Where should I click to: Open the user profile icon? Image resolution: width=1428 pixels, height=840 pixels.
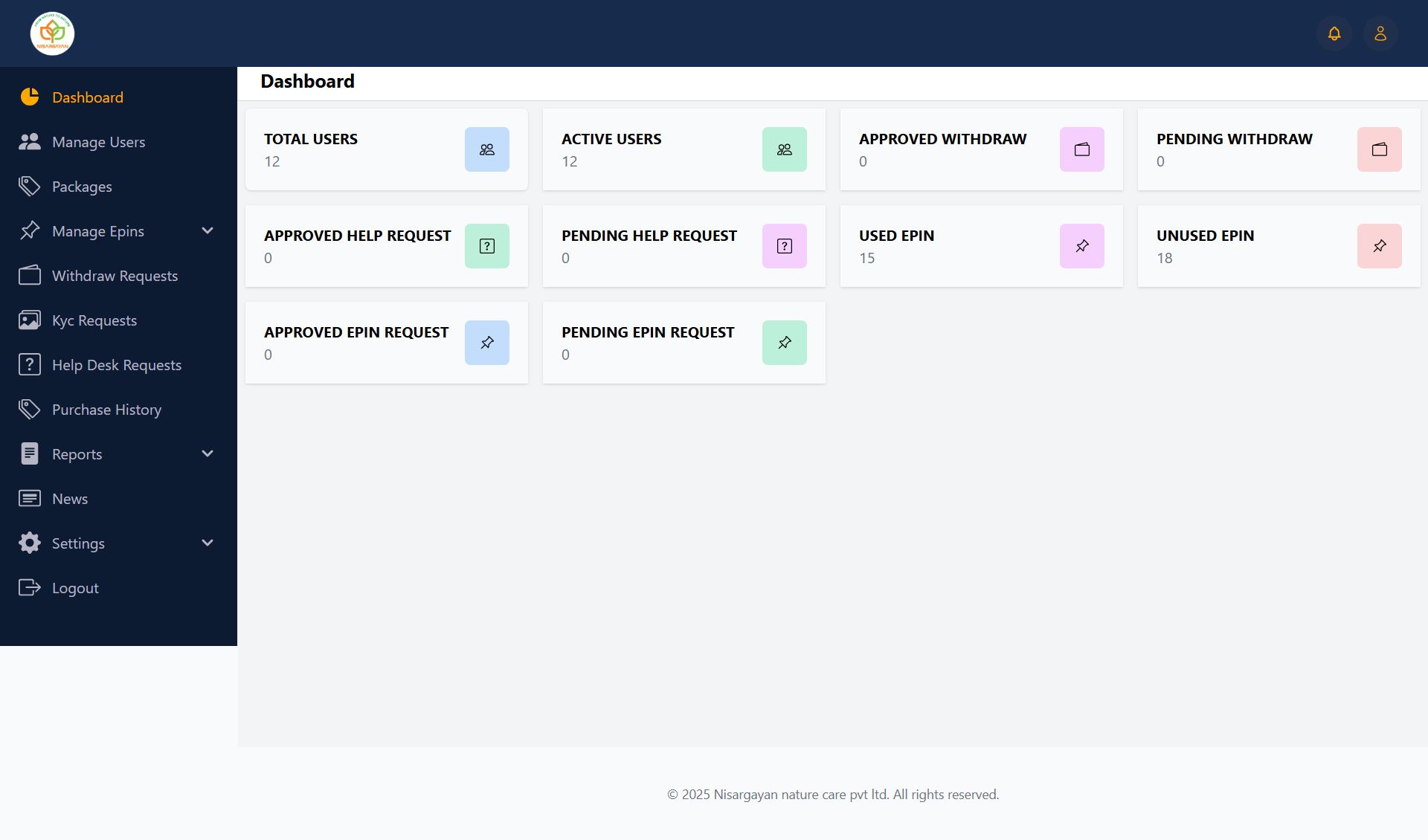[1380, 33]
